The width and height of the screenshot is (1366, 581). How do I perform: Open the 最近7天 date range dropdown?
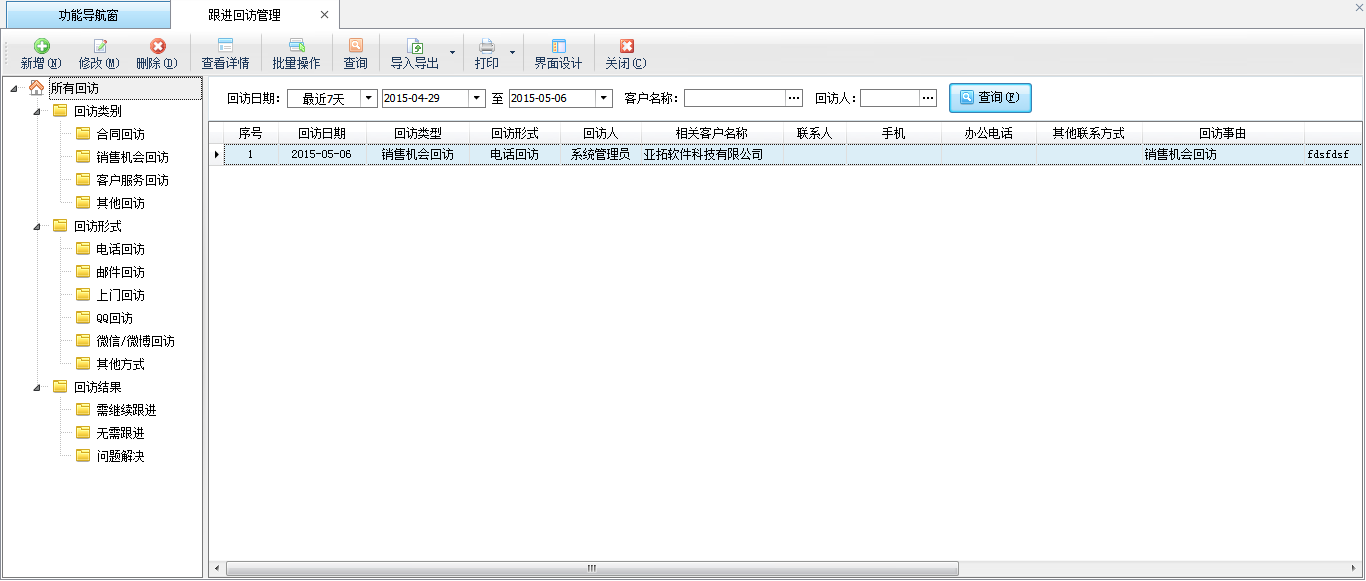click(368, 98)
